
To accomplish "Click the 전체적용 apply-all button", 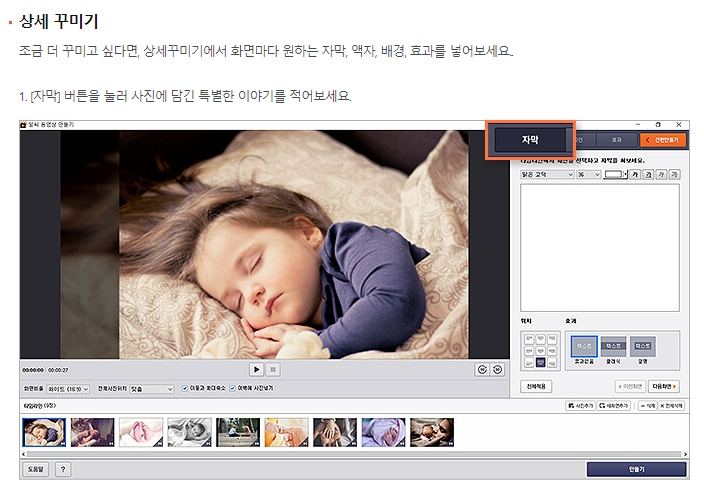I will coord(536,386).
